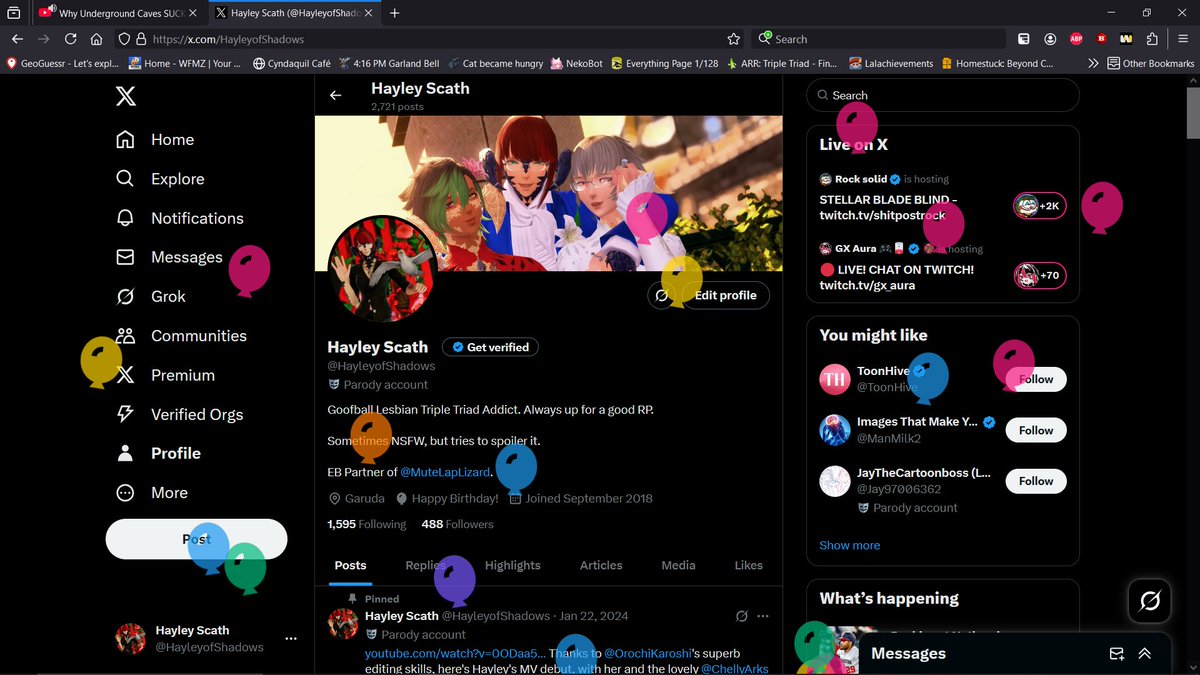Follow JayTheCartoonboss account
Viewport: 1200px width, 675px height.
pyautogui.click(x=1036, y=481)
